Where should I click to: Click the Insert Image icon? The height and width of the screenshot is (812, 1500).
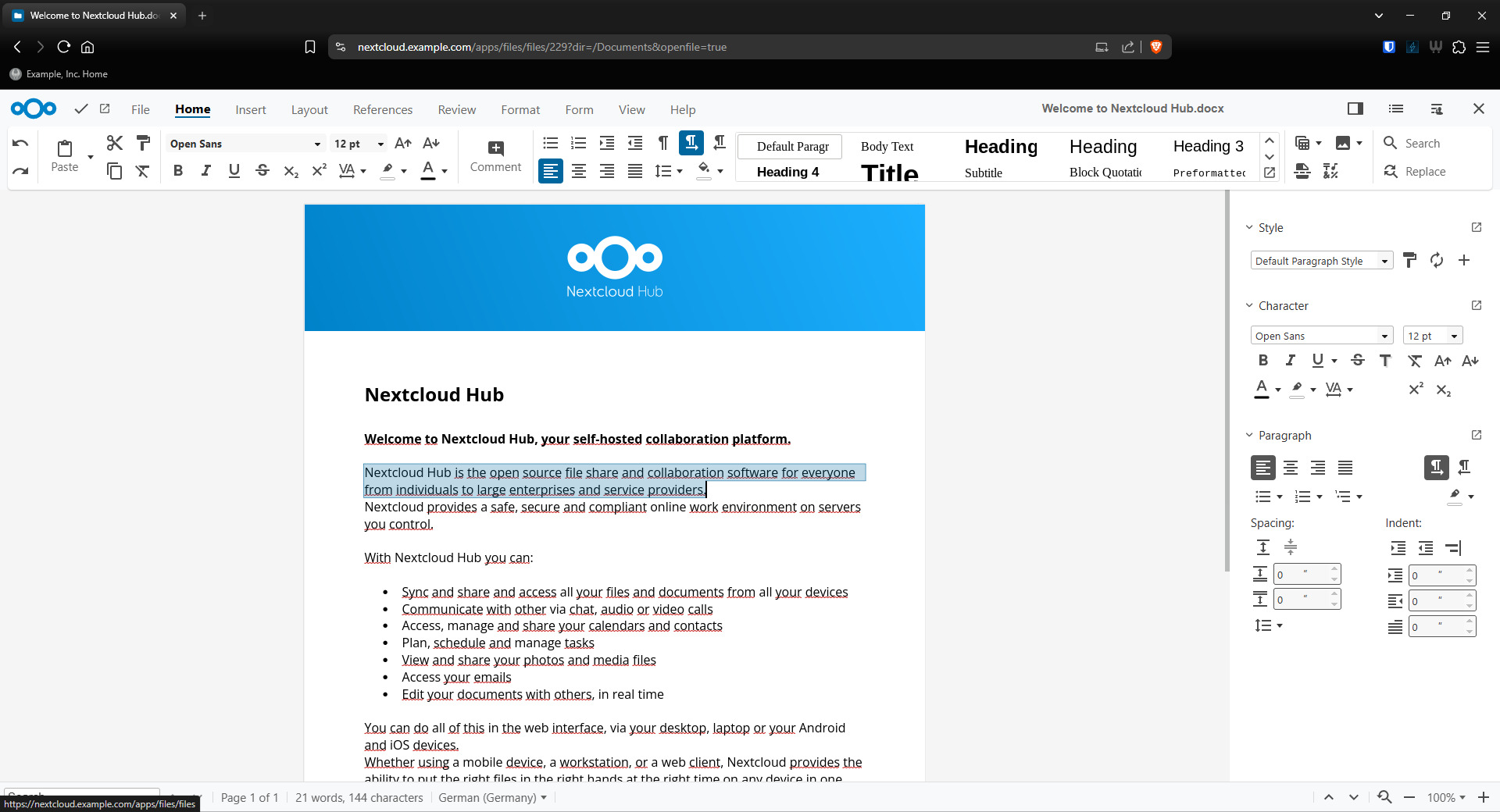click(1342, 143)
